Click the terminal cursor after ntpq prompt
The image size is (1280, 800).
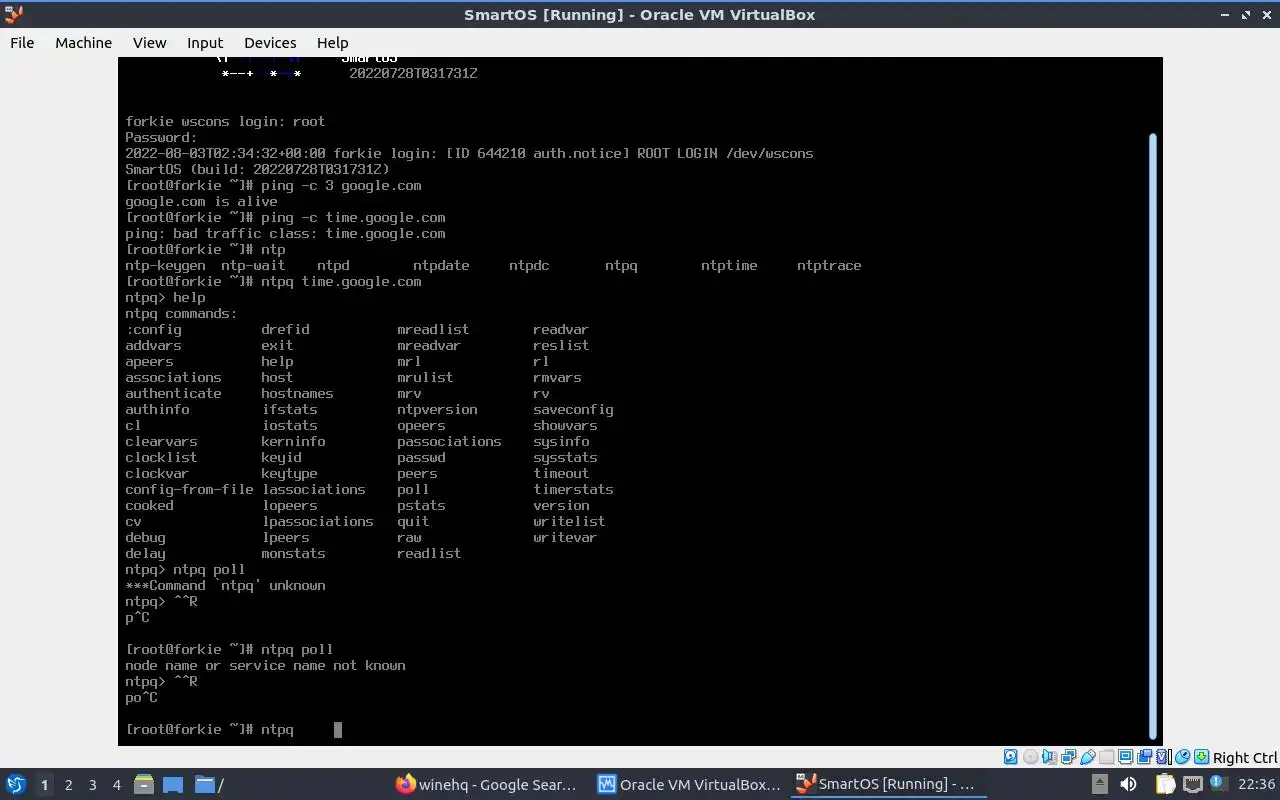point(338,730)
